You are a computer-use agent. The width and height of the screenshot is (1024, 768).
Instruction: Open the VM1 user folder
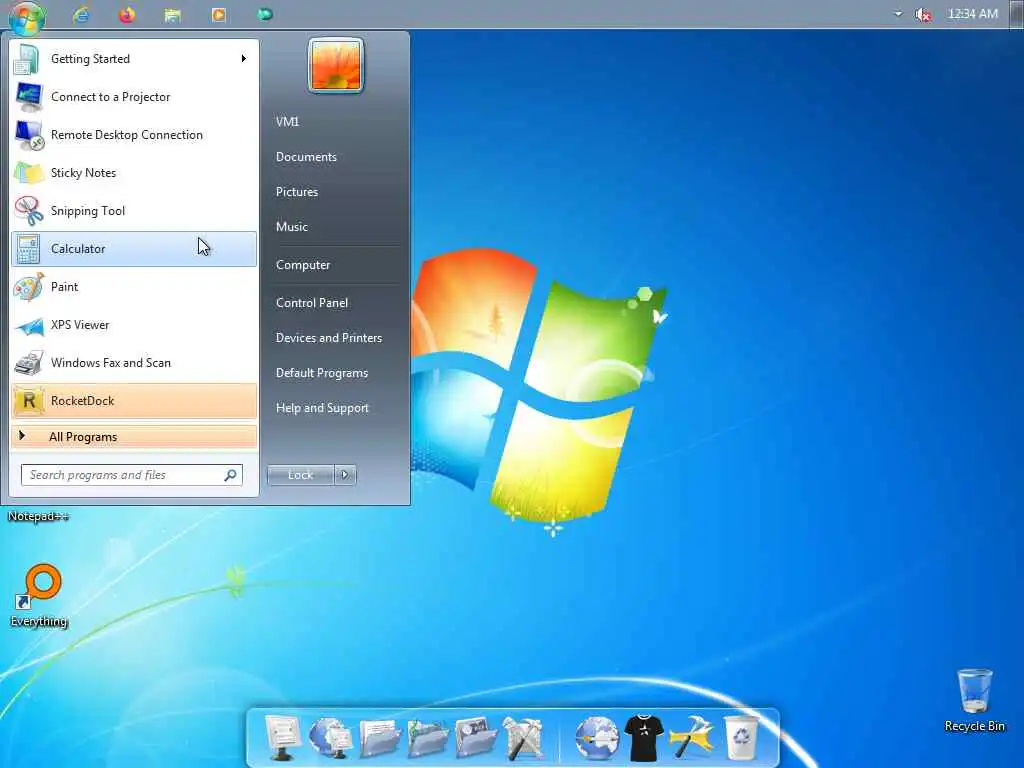[287, 121]
